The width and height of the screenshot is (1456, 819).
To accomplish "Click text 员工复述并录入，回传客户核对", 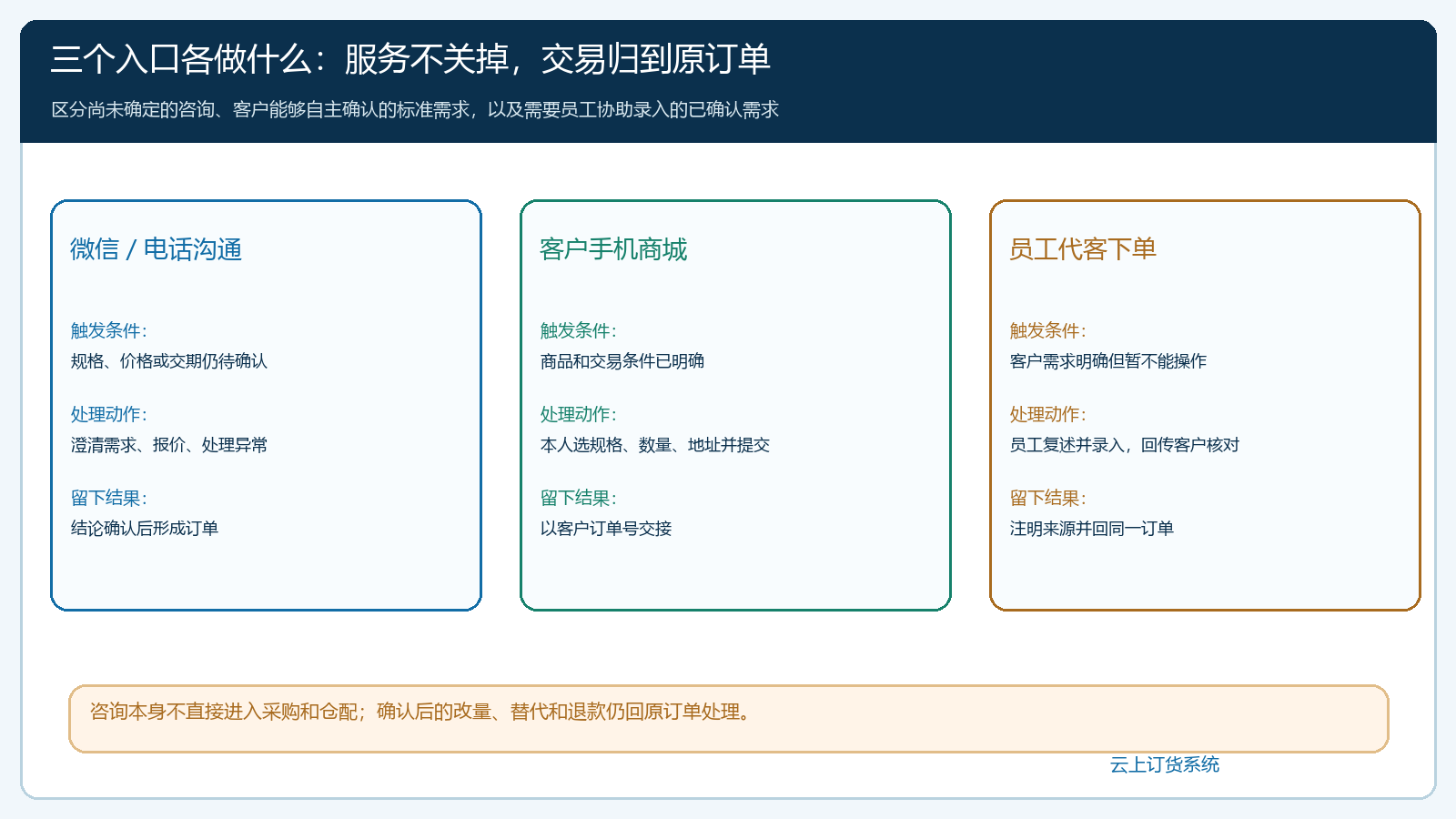I will pos(1125,445).
